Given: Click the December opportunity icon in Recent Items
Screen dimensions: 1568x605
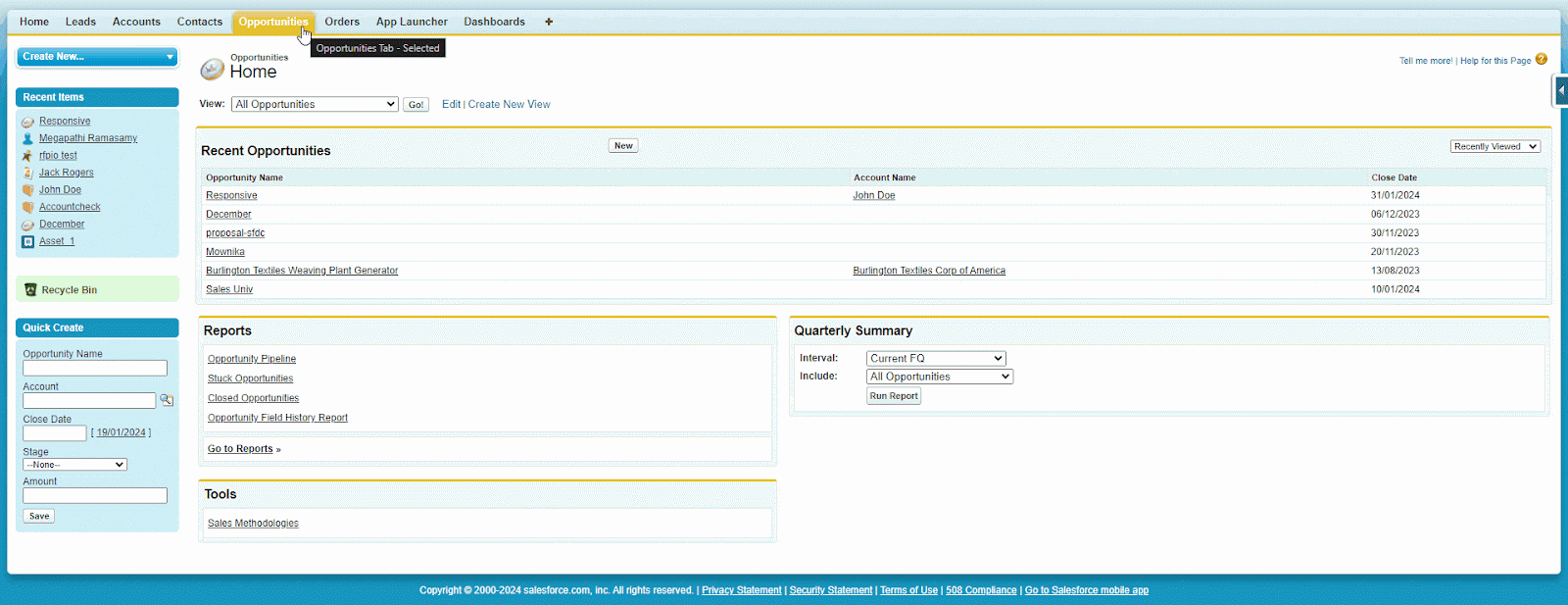Looking at the screenshot, I should pyautogui.click(x=27, y=225).
